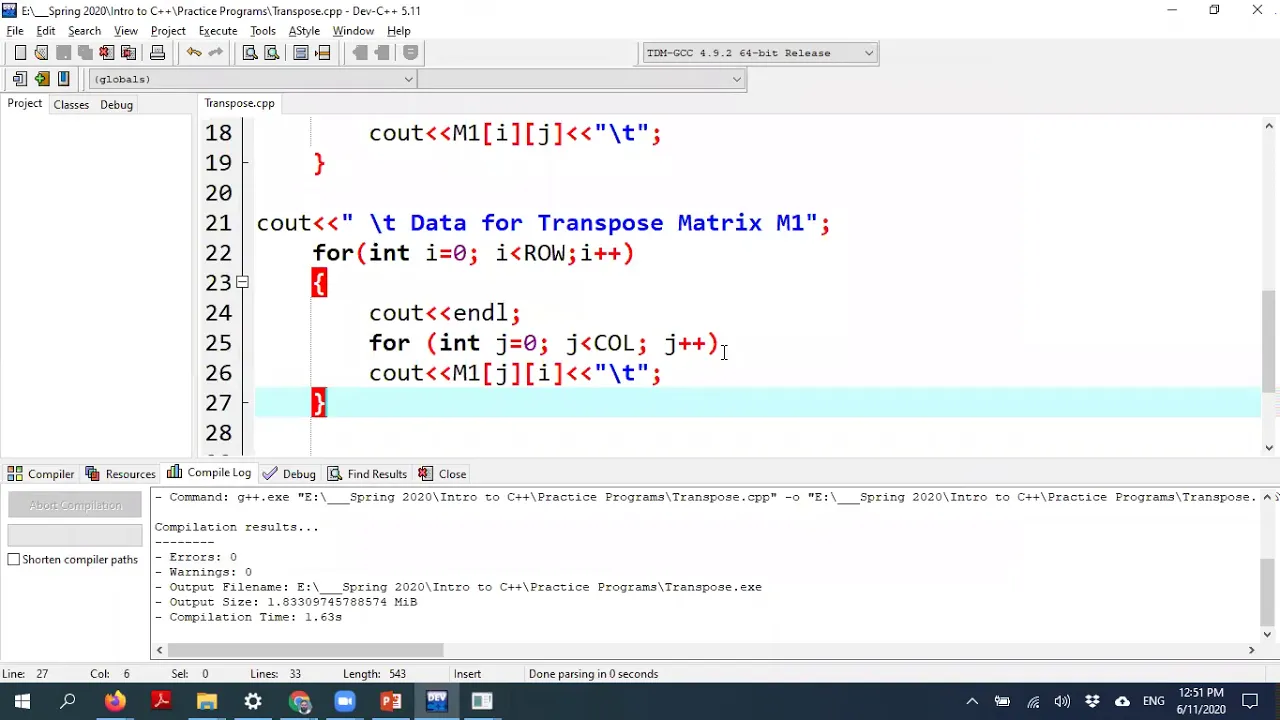
Task: Click the Print toolbar icon
Action: (x=157, y=53)
